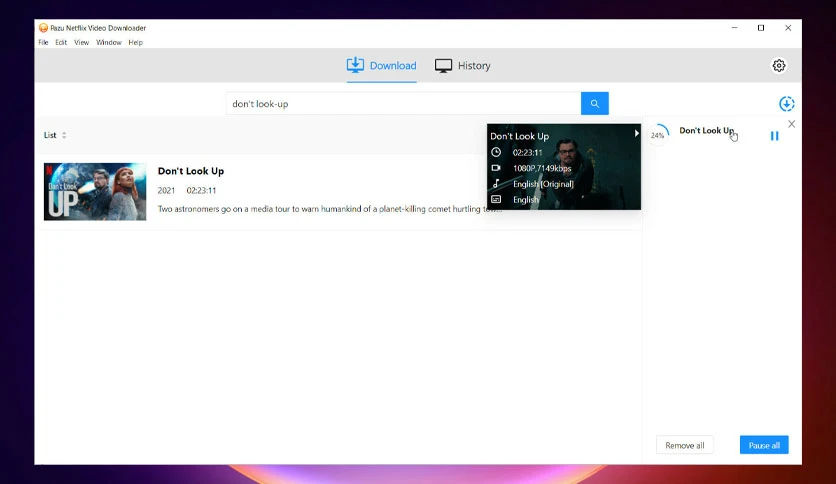This screenshot has width=836, height=484.
Task: Click the video quality camera icon
Action: click(x=496, y=168)
